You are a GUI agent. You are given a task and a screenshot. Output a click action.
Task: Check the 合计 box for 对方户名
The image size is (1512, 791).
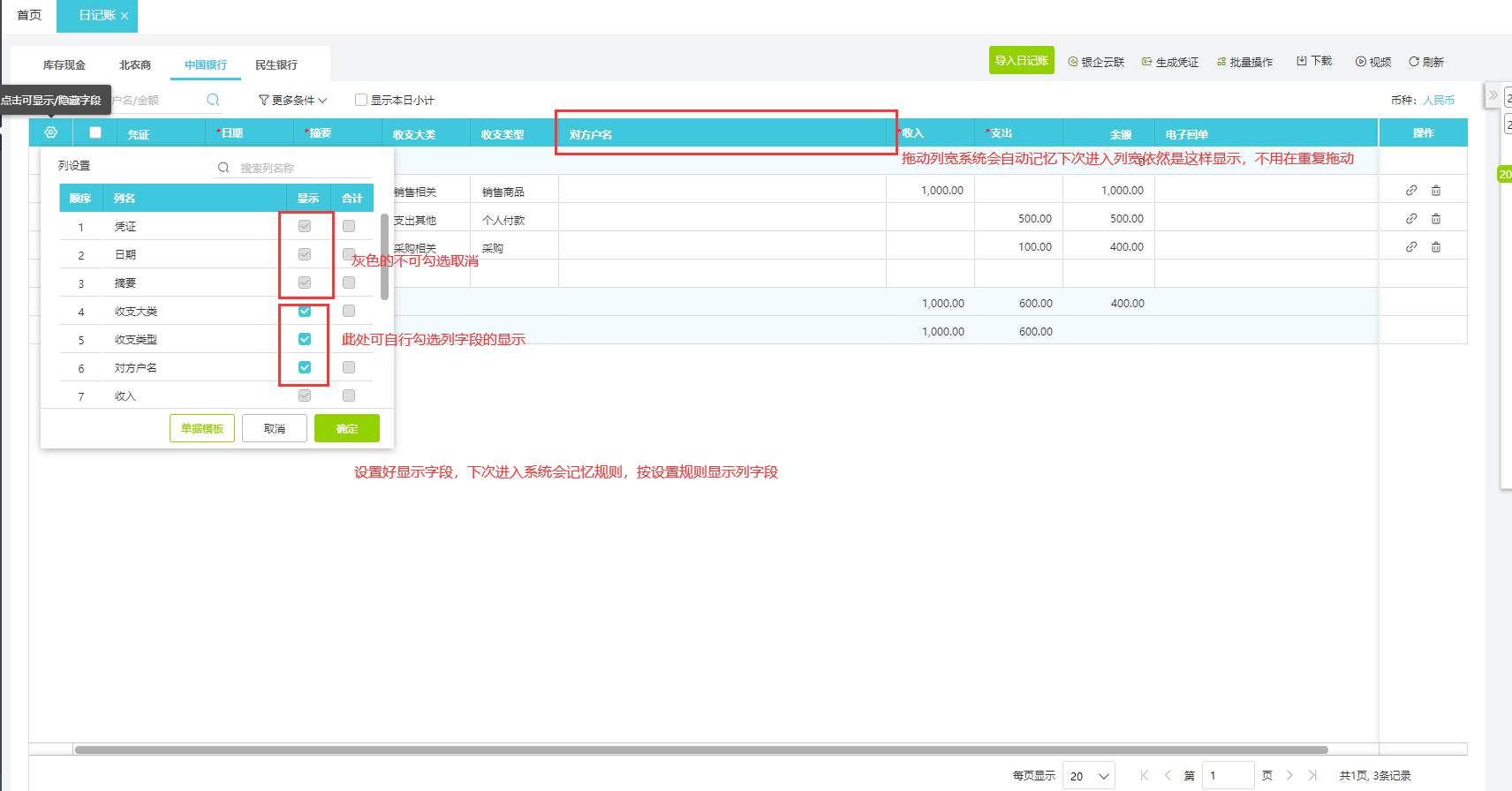(349, 367)
